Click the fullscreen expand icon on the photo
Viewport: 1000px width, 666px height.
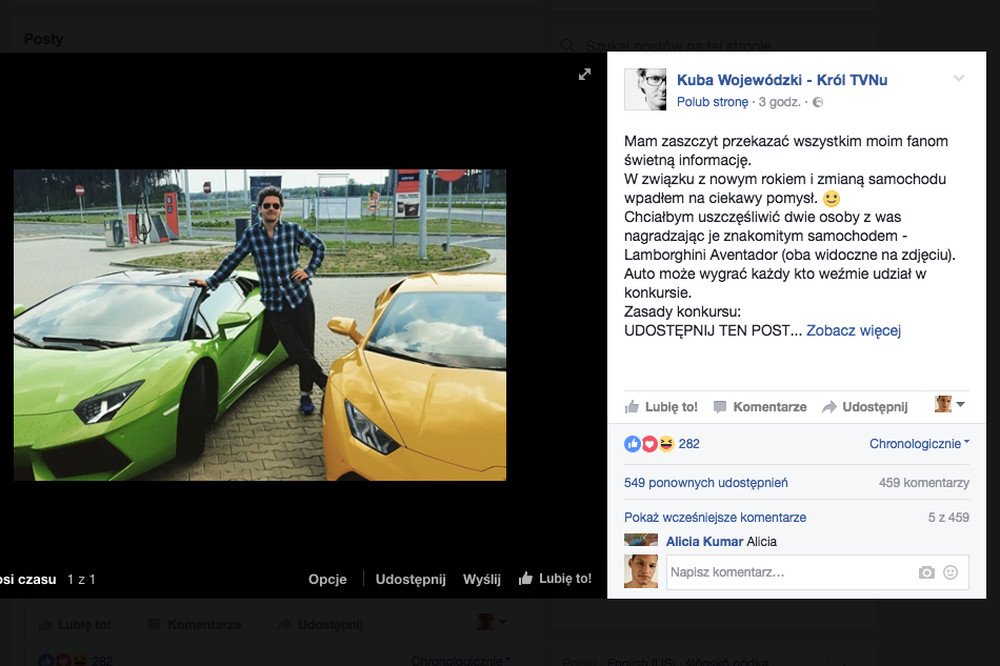point(585,74)
